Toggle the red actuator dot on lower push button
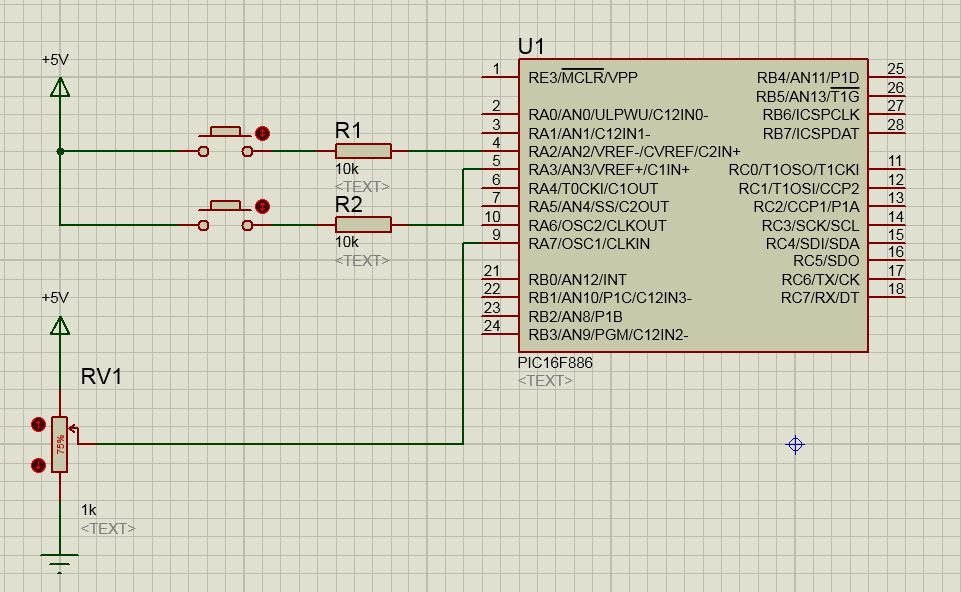 point(262,206)
